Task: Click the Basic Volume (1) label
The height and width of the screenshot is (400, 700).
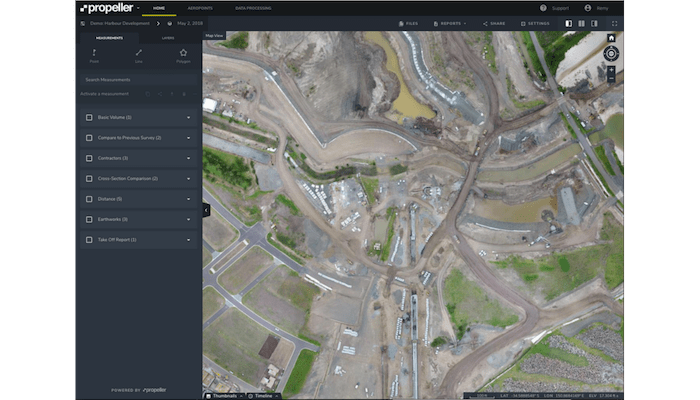Action: (x=114, y=117)
